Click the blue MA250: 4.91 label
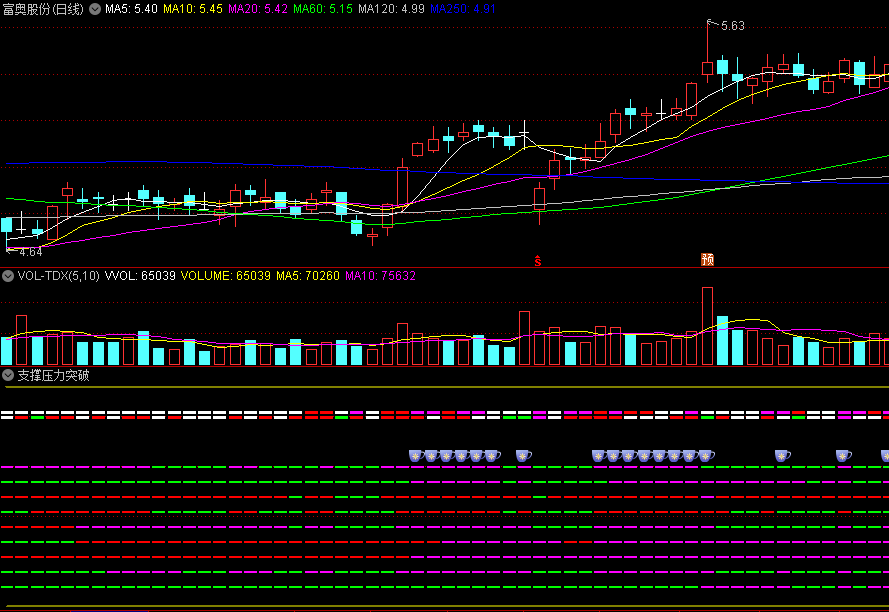889x612 pixels. 463,9
